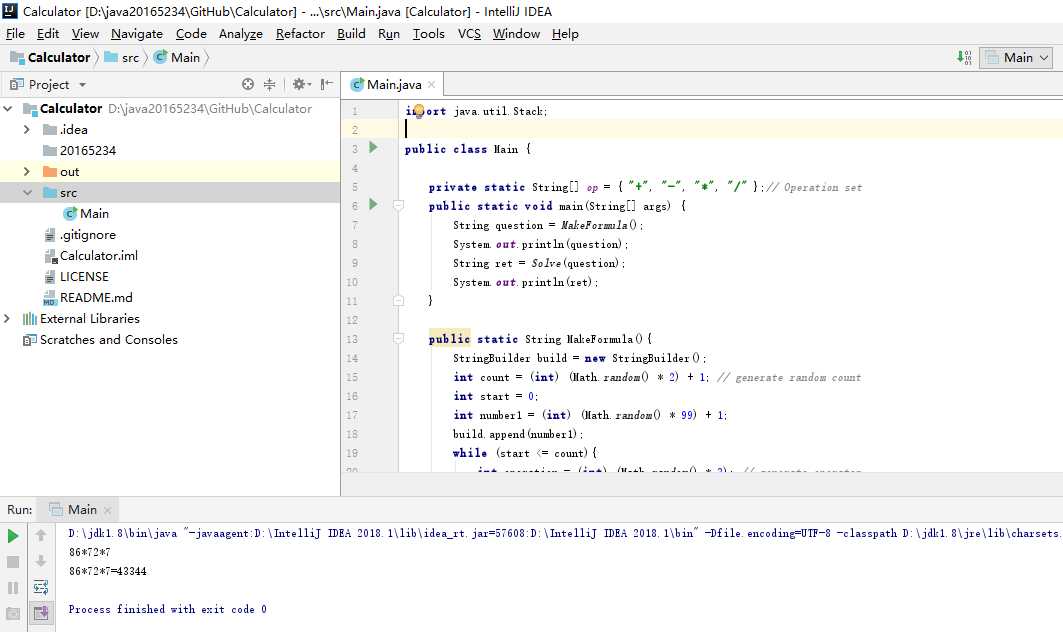The image size is (1063, 632).
Task: Toggle soft-wrap in Run console
Action: click(41, 587)
